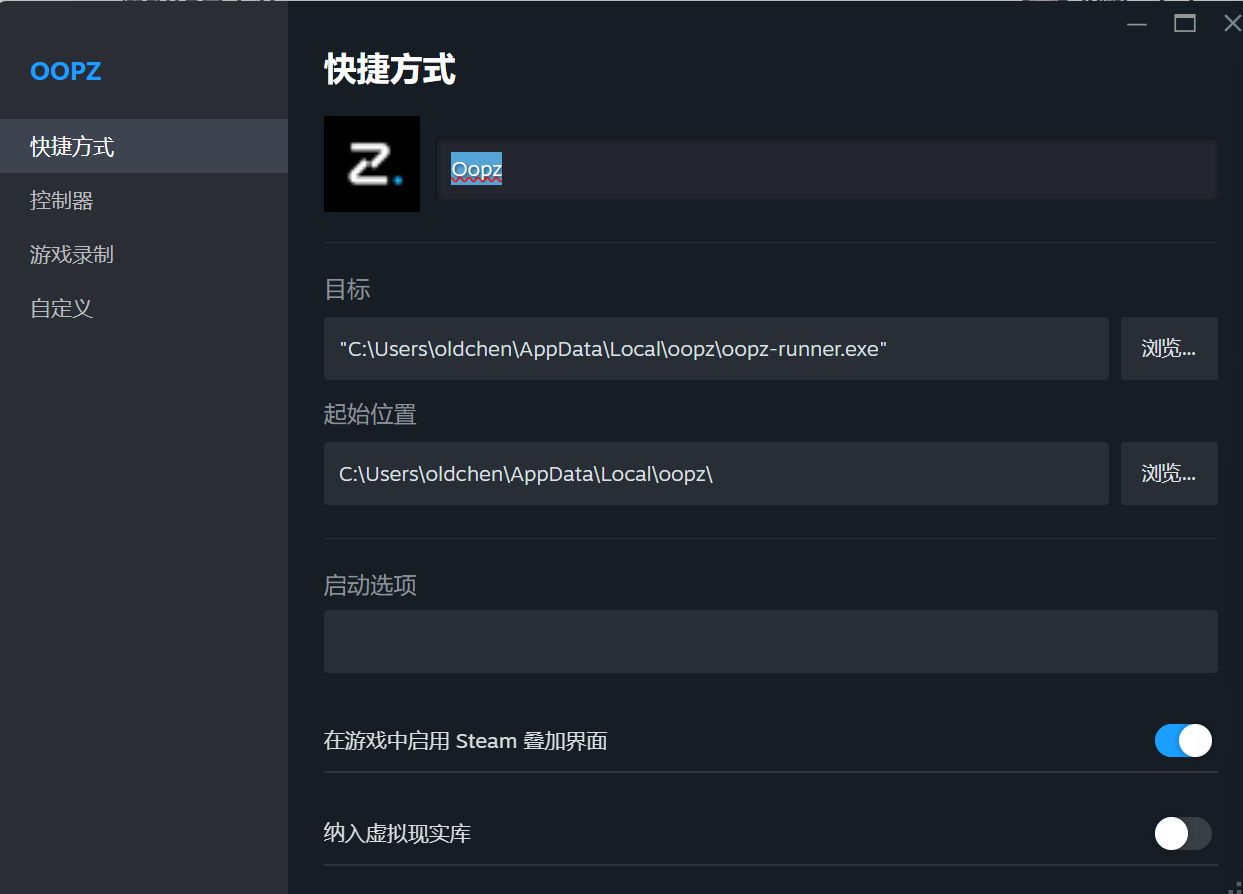The image size is (1243, 894).
Task: Select the 自定义 sidebar tab
Action: pyautogui.click(x=144, y=308)
